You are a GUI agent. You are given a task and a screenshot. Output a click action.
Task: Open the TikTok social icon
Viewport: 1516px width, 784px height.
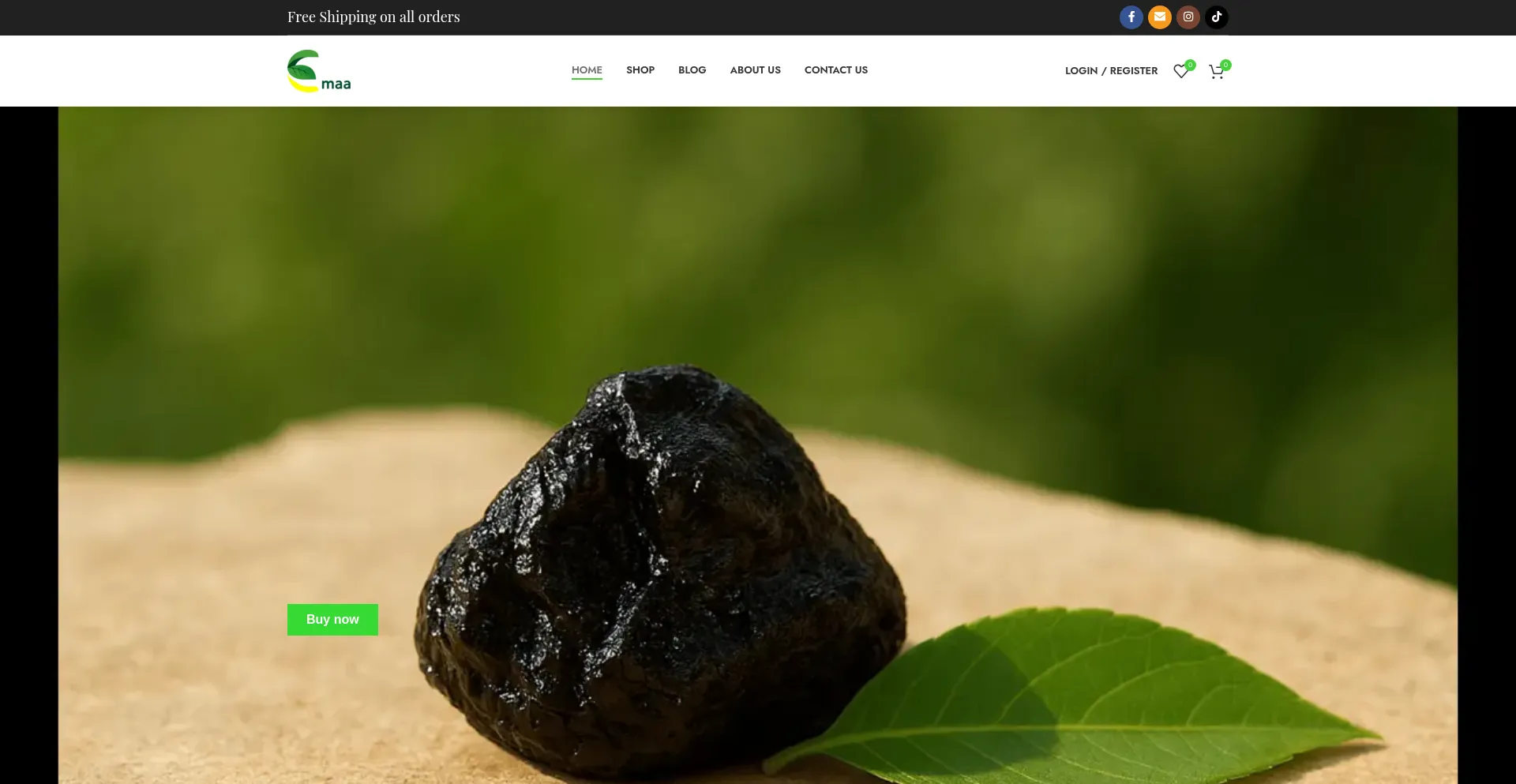coord(1216,17)
